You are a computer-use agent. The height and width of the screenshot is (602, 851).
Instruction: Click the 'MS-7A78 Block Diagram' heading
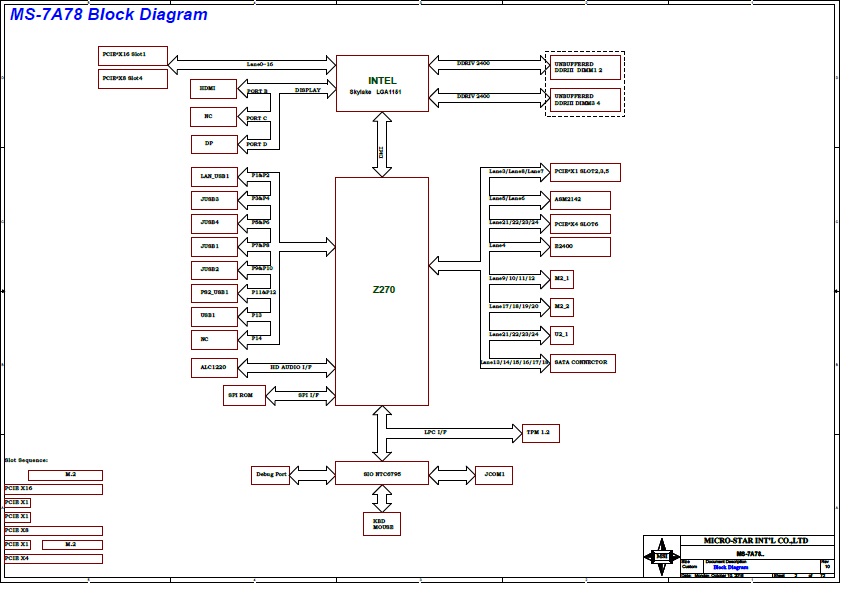[x=109, y=14]
